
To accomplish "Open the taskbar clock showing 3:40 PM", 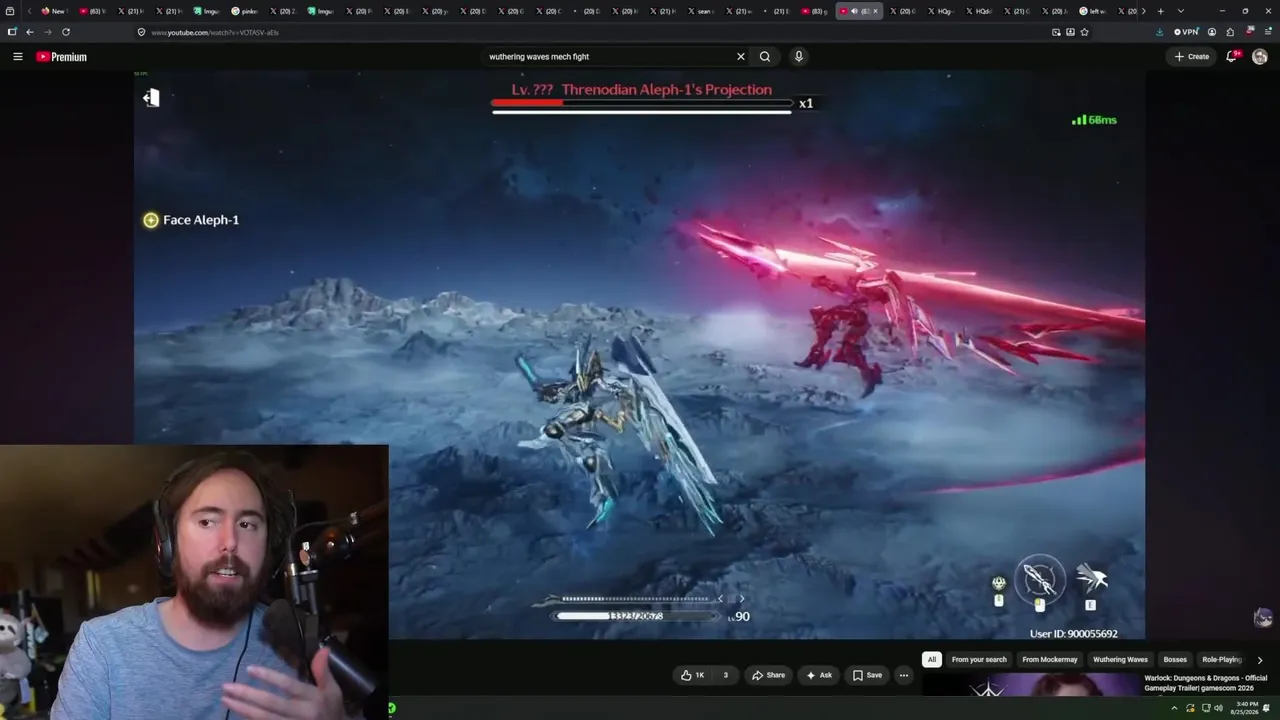I will click(x=1245, y=709).
